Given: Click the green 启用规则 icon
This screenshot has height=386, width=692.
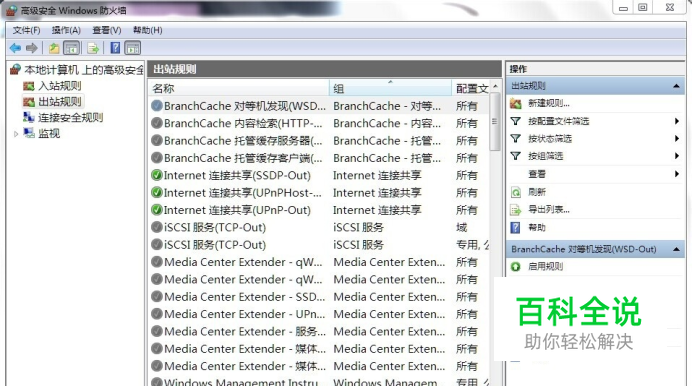Looking at the screenshot, I should click(515, 266).
